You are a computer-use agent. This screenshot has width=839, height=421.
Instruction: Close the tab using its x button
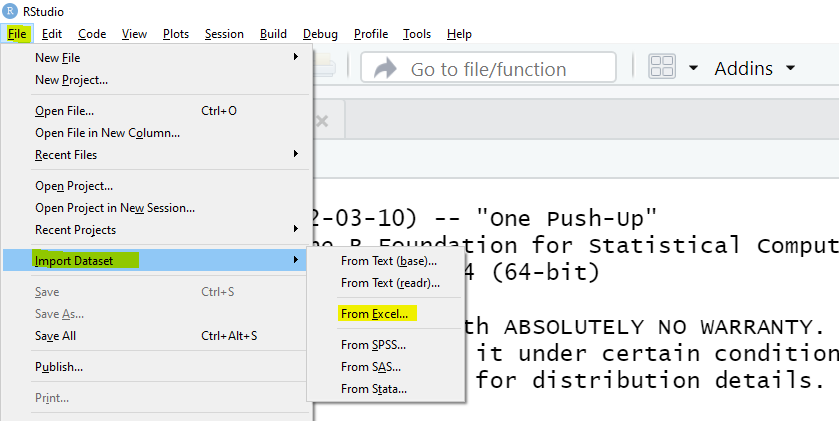(321, 121)
